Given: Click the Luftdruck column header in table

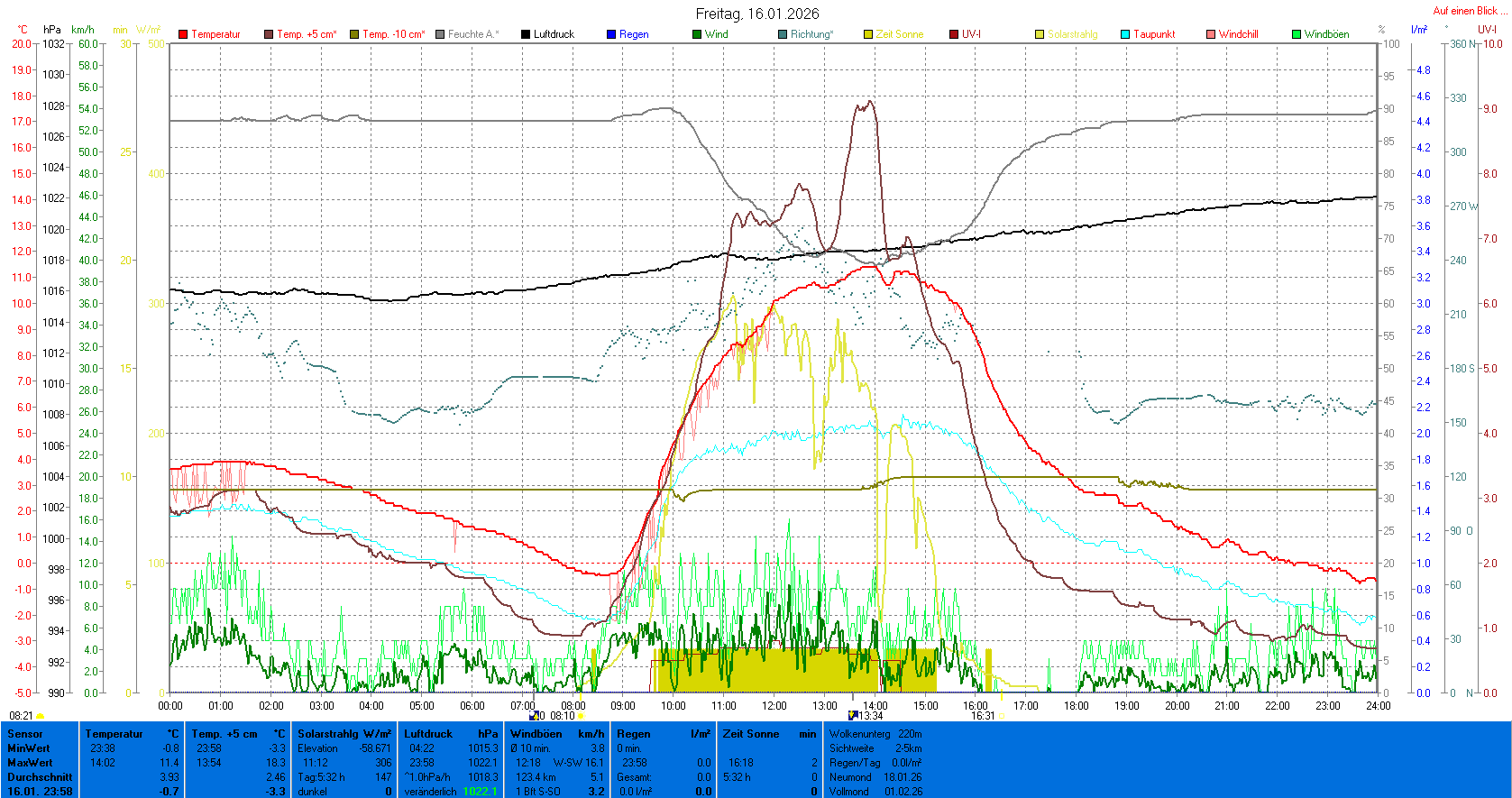Looking at the screenshot, I should tap(428, 734).
